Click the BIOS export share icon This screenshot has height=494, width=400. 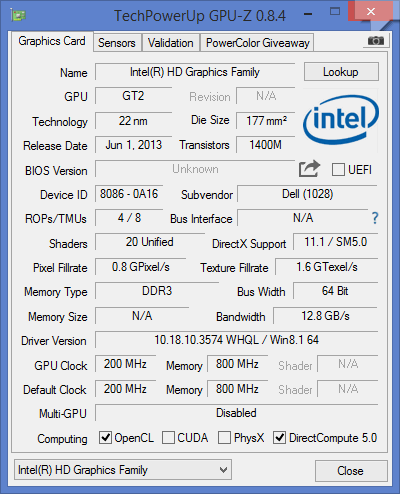(309, 169)
